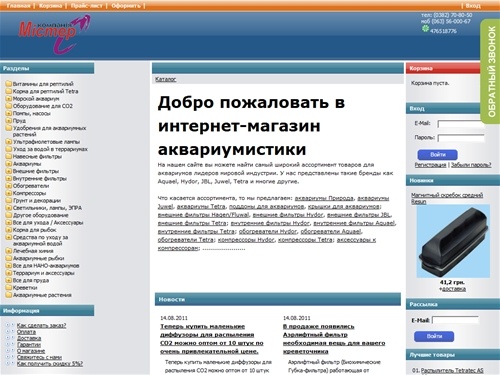The height and width of the screenshot is (375, 500).
Task: Focus the newsletter E-Mail field
Action: tap(455, 320)
